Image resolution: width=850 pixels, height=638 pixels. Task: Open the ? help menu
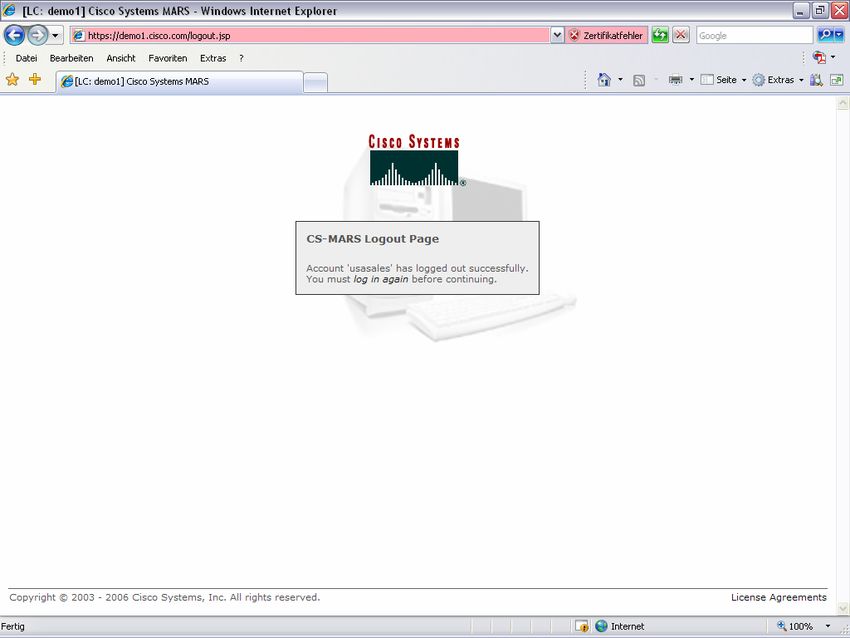tap(241, 59)
